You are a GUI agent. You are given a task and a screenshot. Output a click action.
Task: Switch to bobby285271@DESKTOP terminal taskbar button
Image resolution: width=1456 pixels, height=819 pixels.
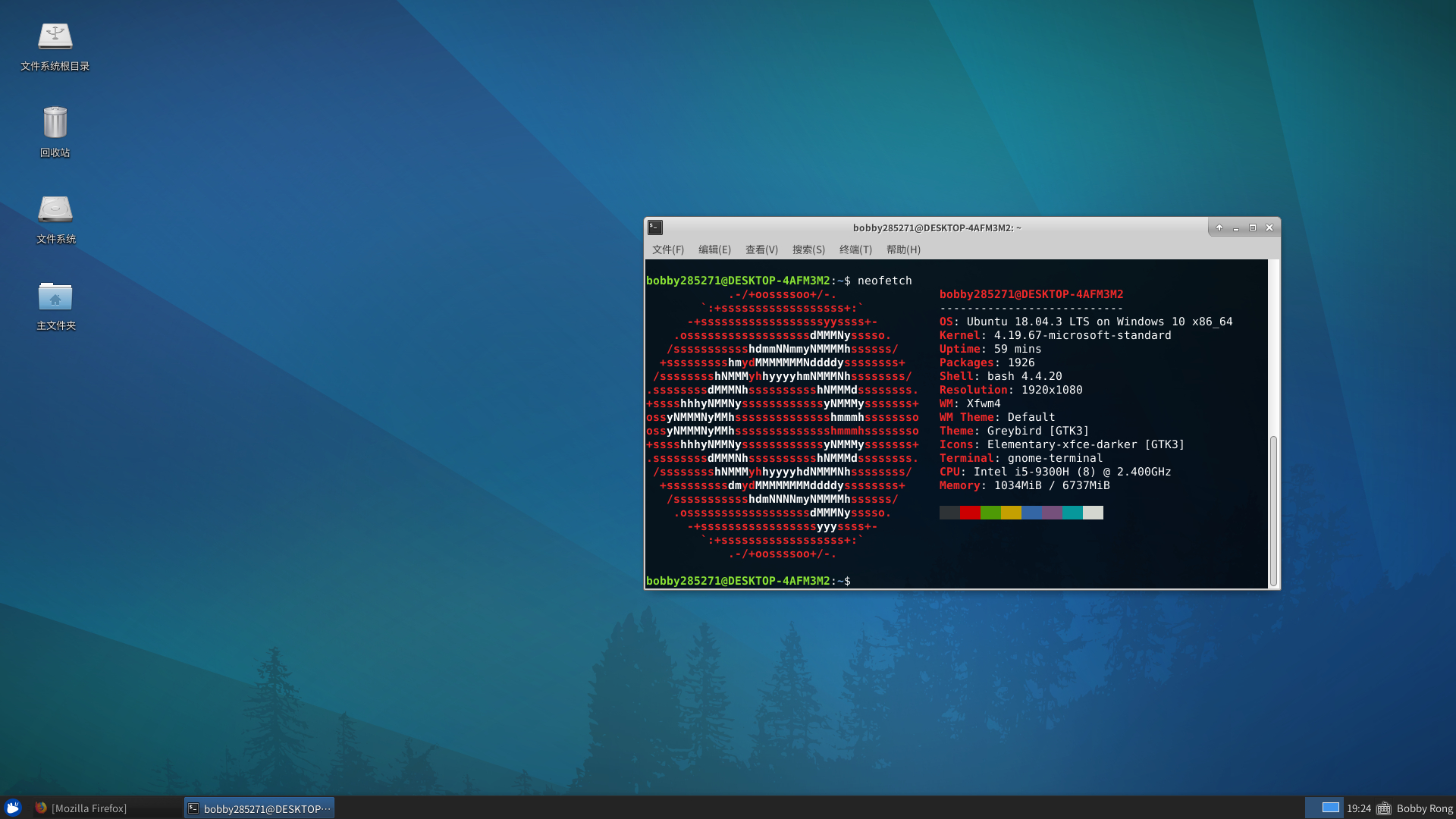point(259,808)
